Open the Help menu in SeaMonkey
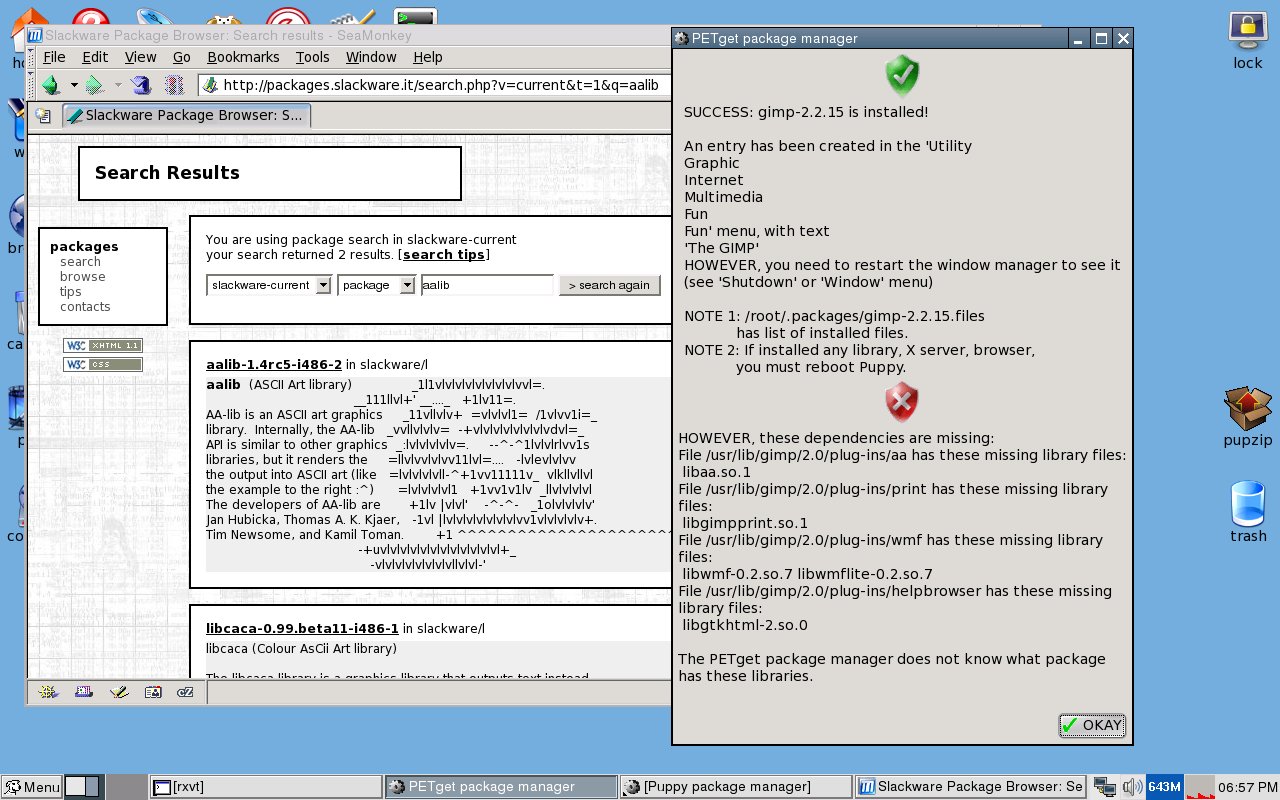This screenshot has height=800, width=1280. pyautogui.click(x=428, y=57)
